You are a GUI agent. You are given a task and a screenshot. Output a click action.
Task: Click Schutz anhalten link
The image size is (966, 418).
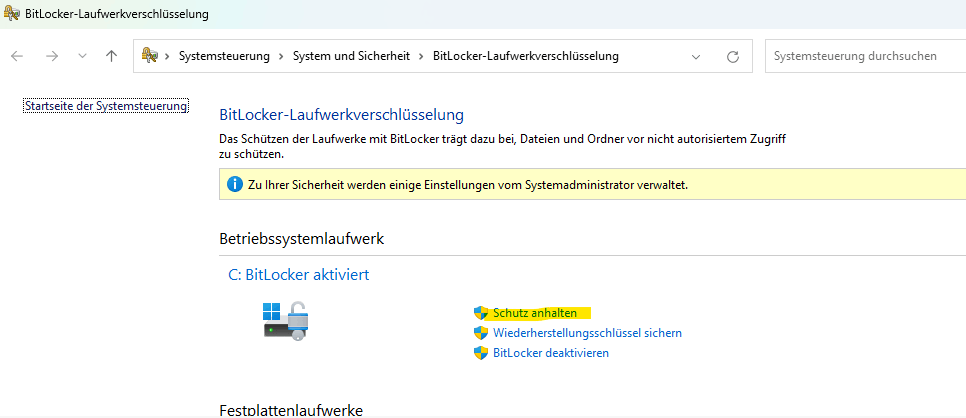click(535, 313)
